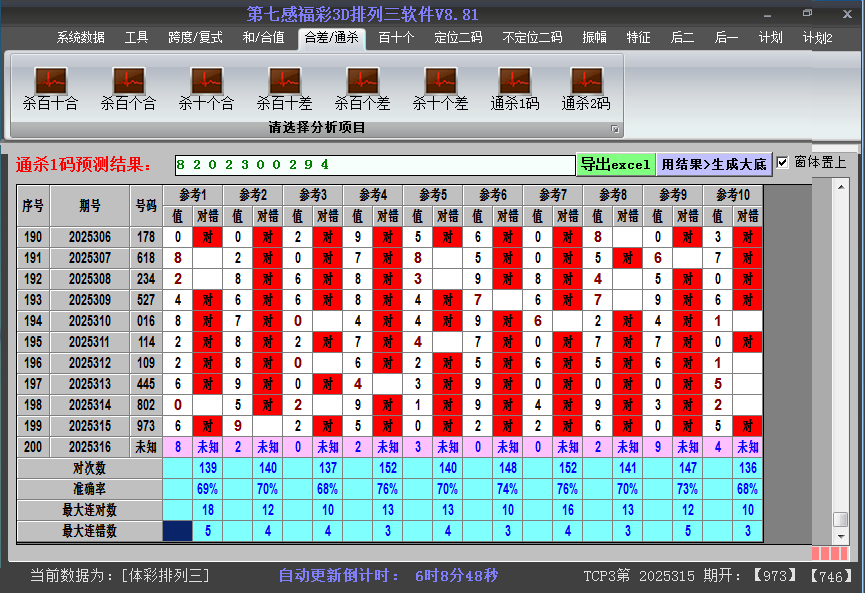
Task: Choose the 杀百个差 analysis icon
Action: click(x=362, y=80)
